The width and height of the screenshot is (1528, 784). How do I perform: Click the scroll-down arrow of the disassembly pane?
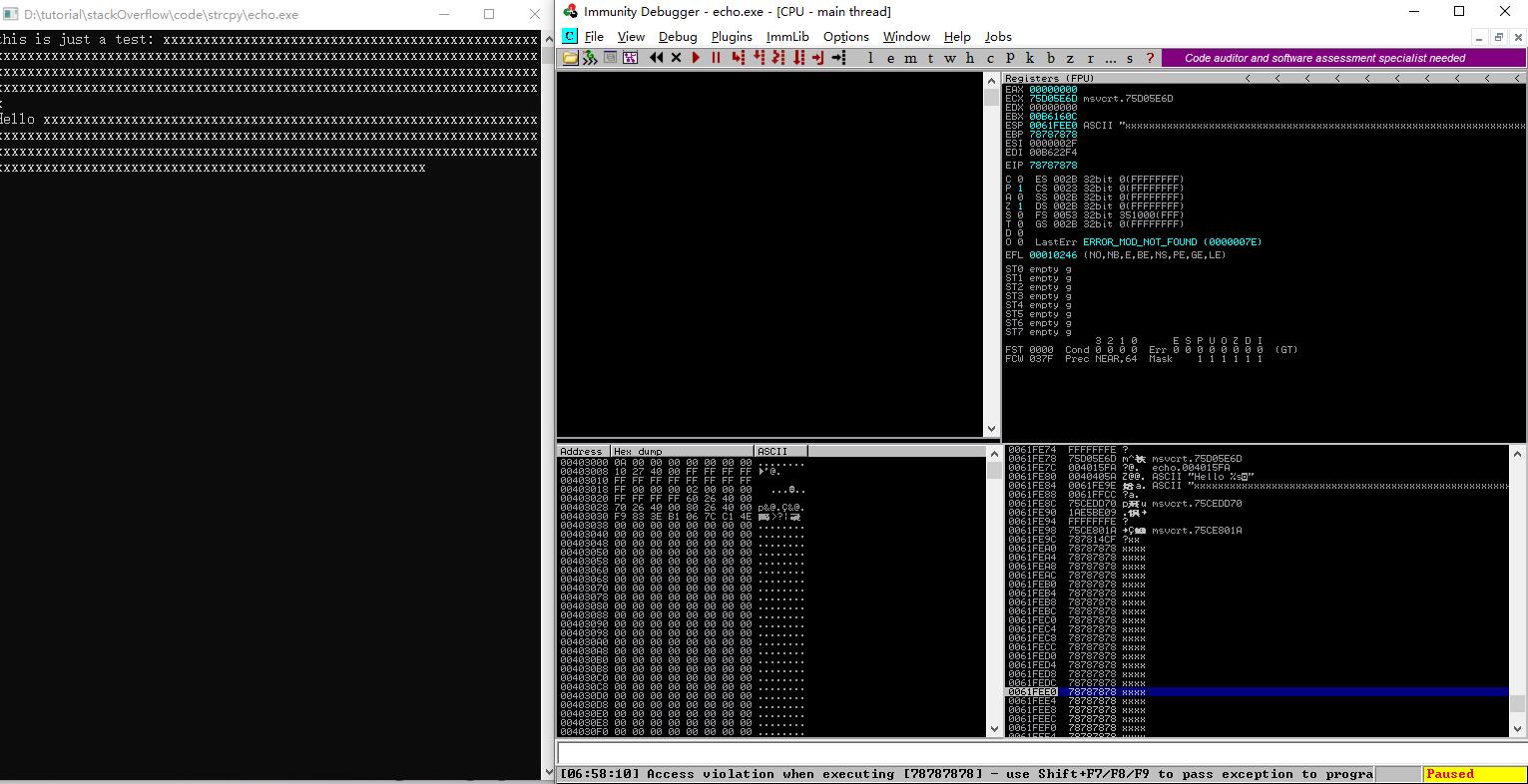click(x=991, y=429)
